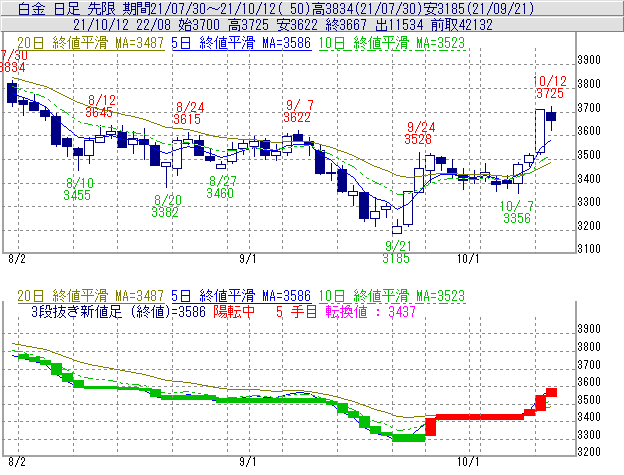Click the 3100 price label on upper chart
This screenshot has width=624, height=475.
click(x=589, y=249)
